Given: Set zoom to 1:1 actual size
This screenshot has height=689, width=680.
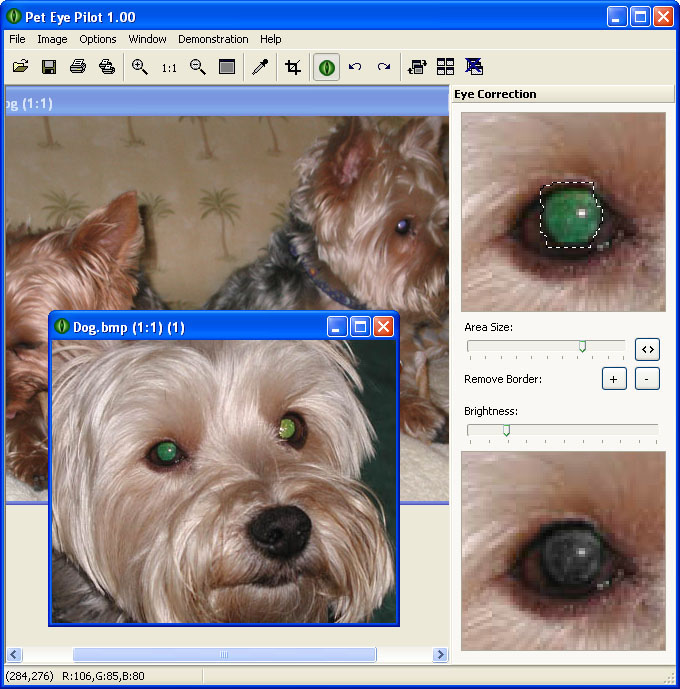Looking at the screenshot, I should click(169, 68).
